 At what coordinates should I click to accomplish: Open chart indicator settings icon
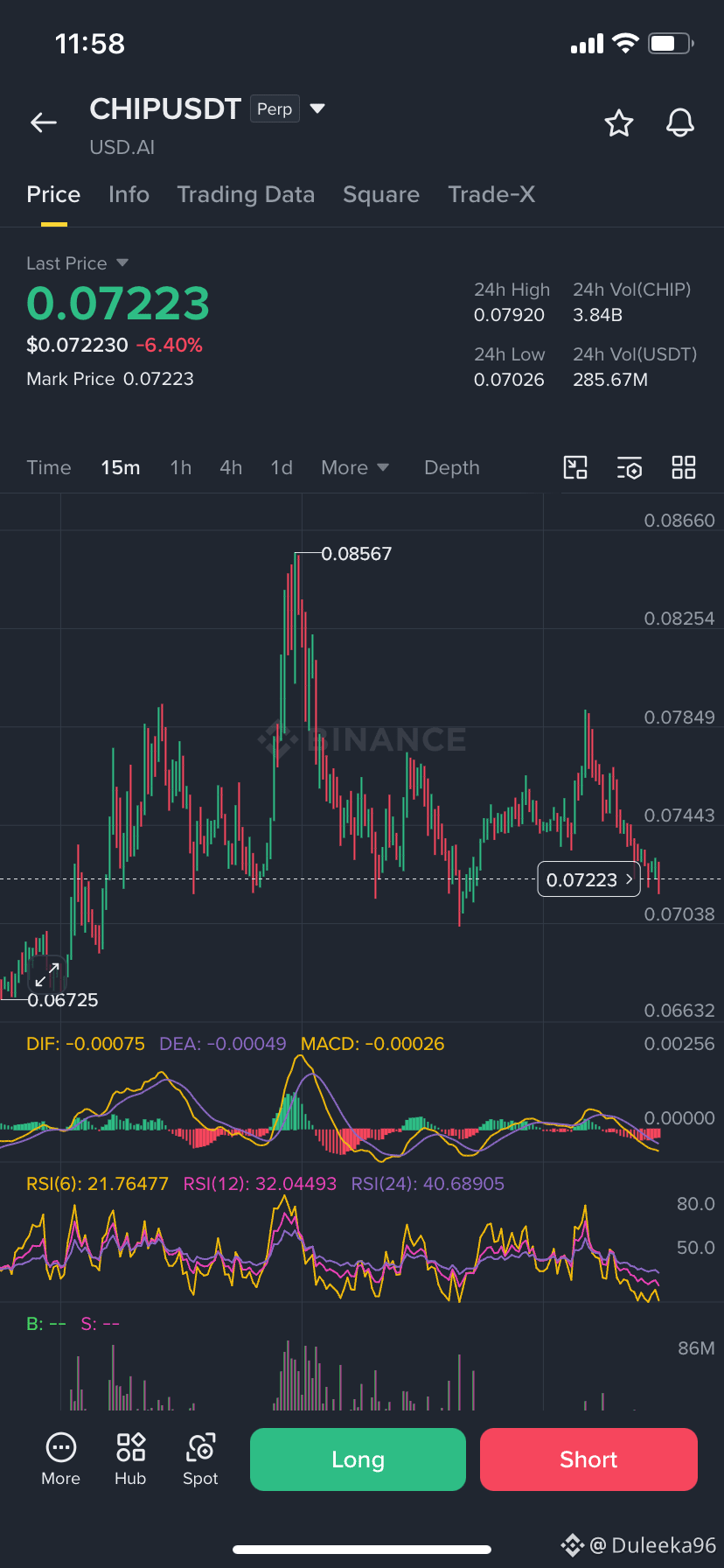[630, 468]
